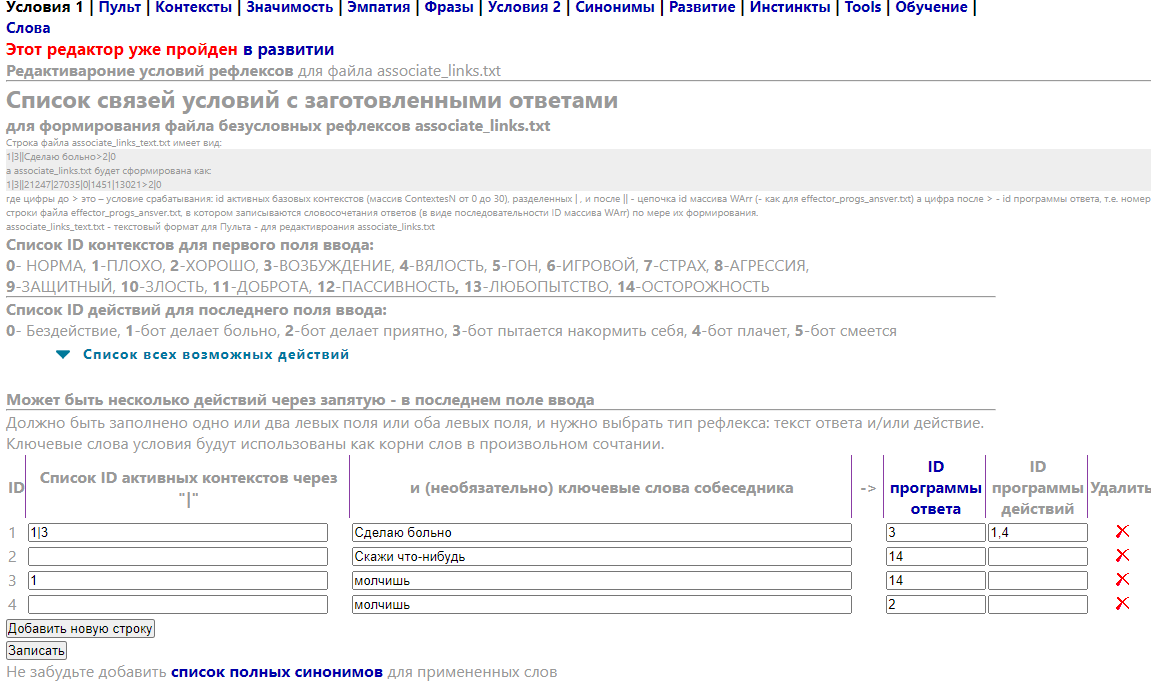
Task: Click keywords field with 'Скажи что-нибудь'
Action: coord(601,557)
